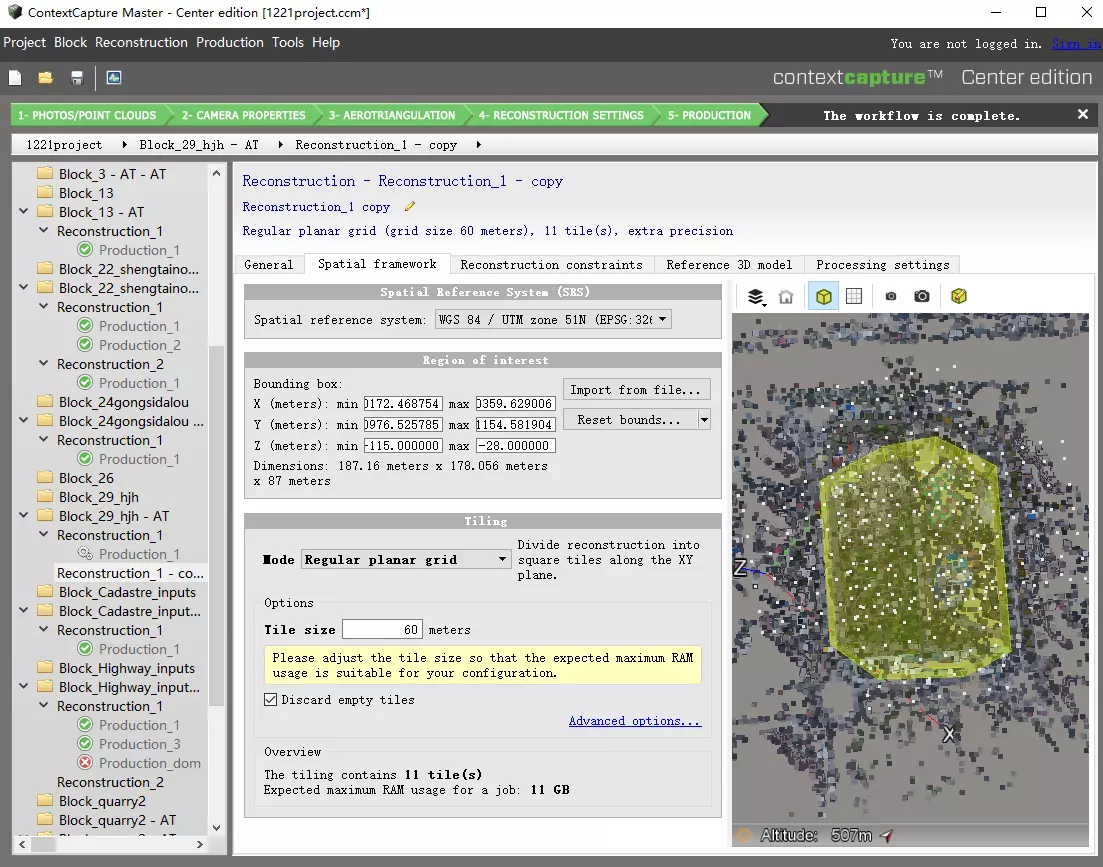Click the small camera icon in 3D toolbar
Screen dimensions: 1103x867
tap(891, 297)
